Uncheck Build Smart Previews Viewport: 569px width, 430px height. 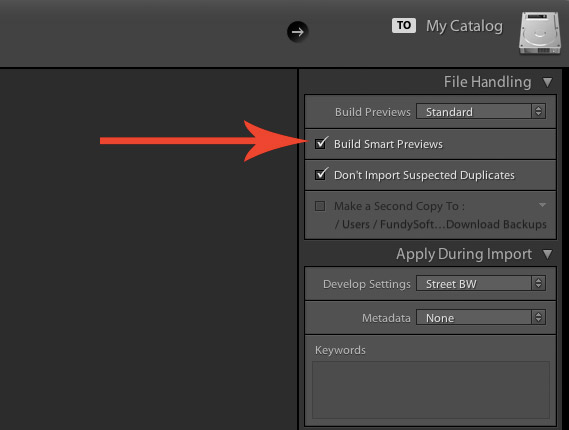[x=320, y=144]
